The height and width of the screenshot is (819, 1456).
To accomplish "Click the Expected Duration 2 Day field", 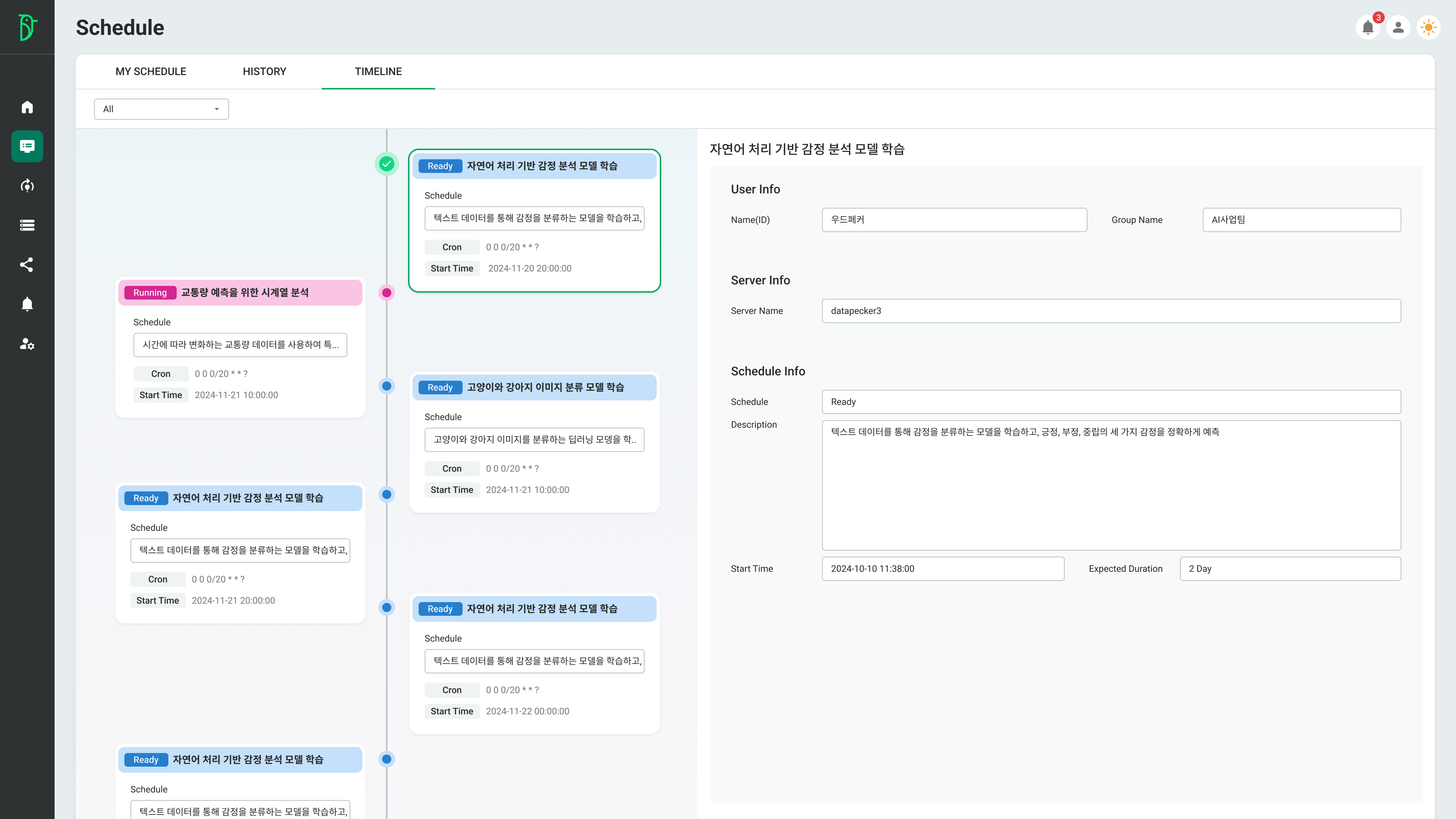I will tap(1290, 569).
